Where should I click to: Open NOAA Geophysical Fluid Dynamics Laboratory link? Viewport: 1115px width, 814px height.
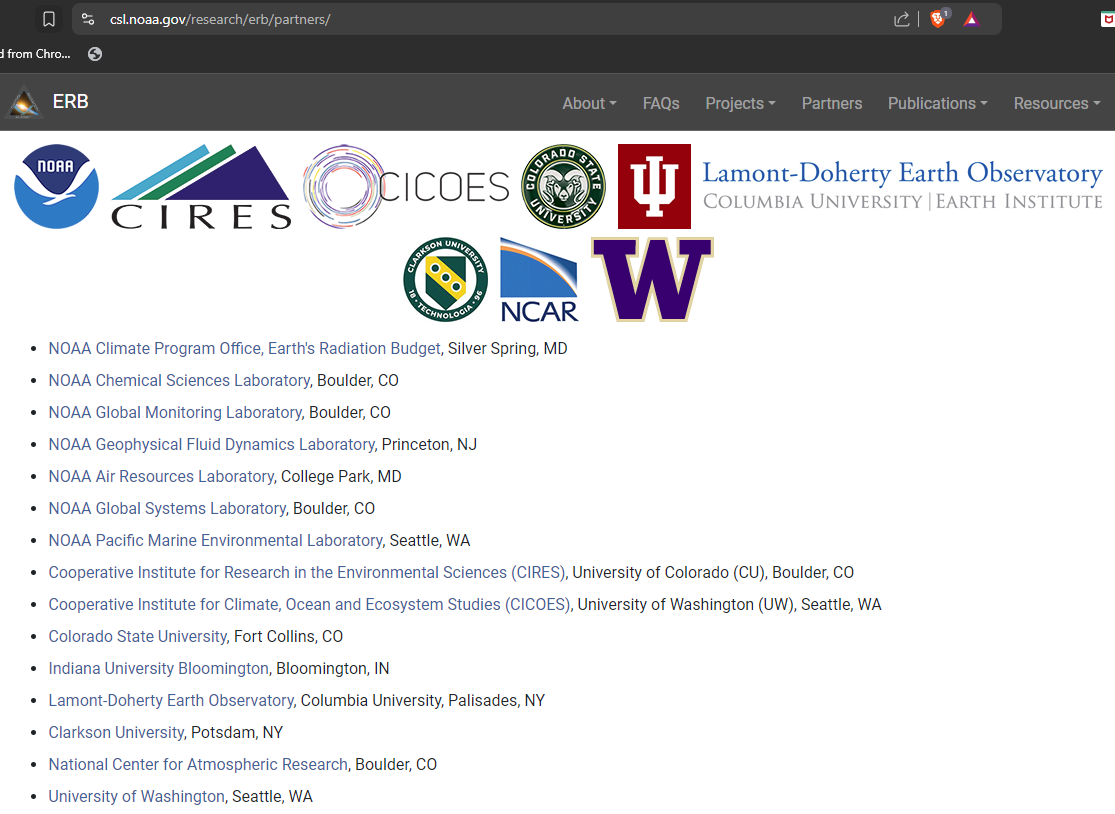211,444
